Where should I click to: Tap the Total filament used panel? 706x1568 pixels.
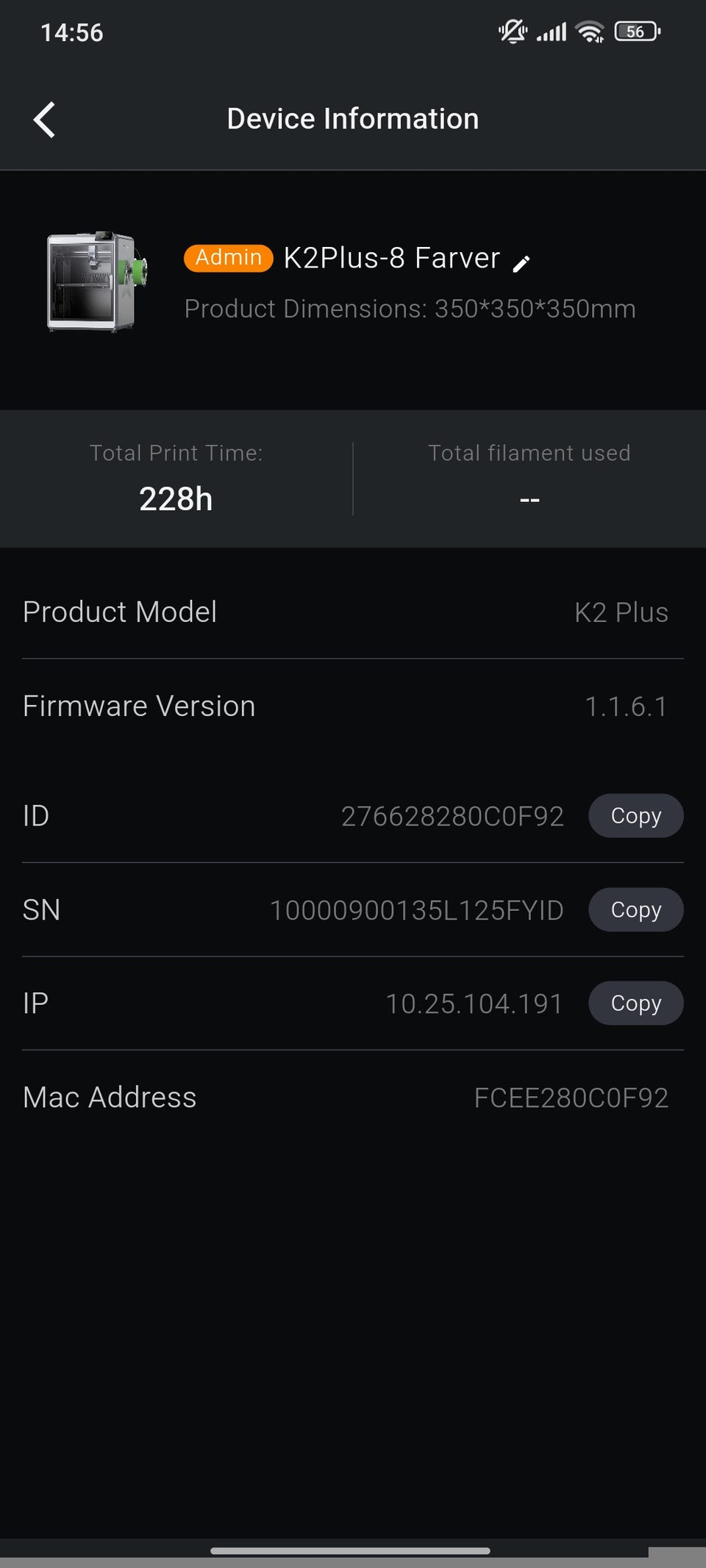[529, 479]
